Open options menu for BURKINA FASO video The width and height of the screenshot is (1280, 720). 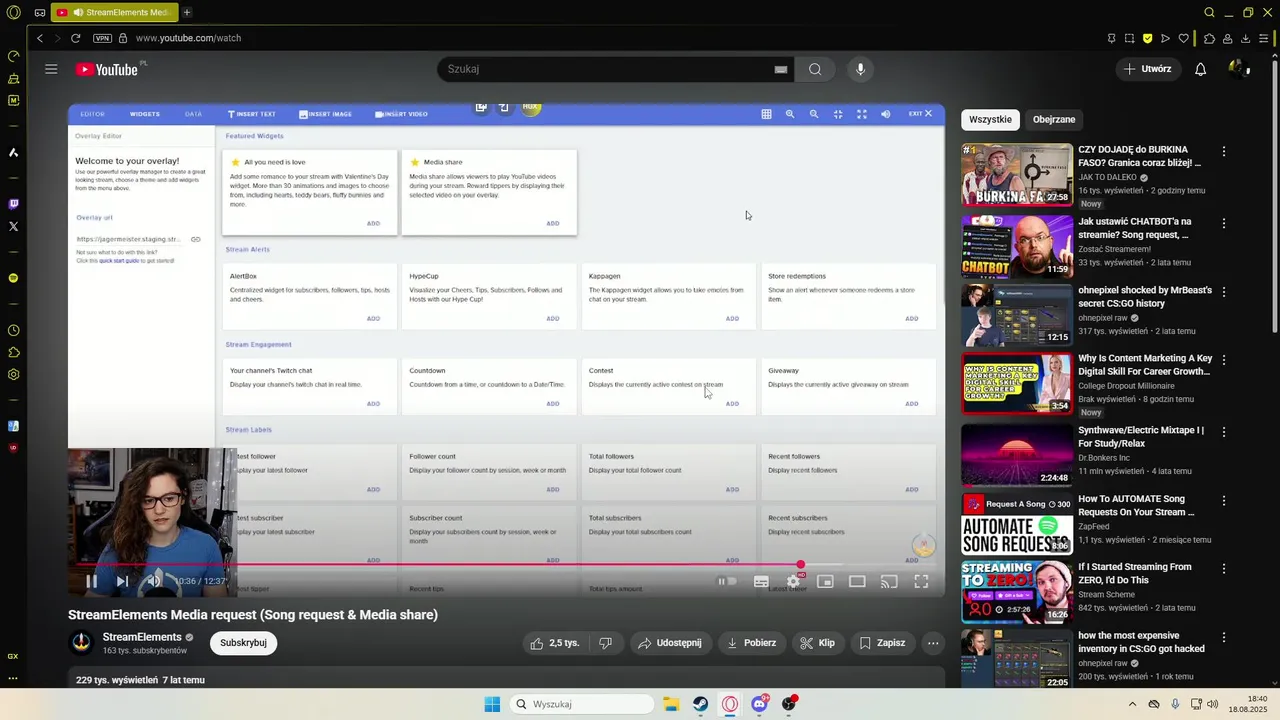coord(1224,152)
